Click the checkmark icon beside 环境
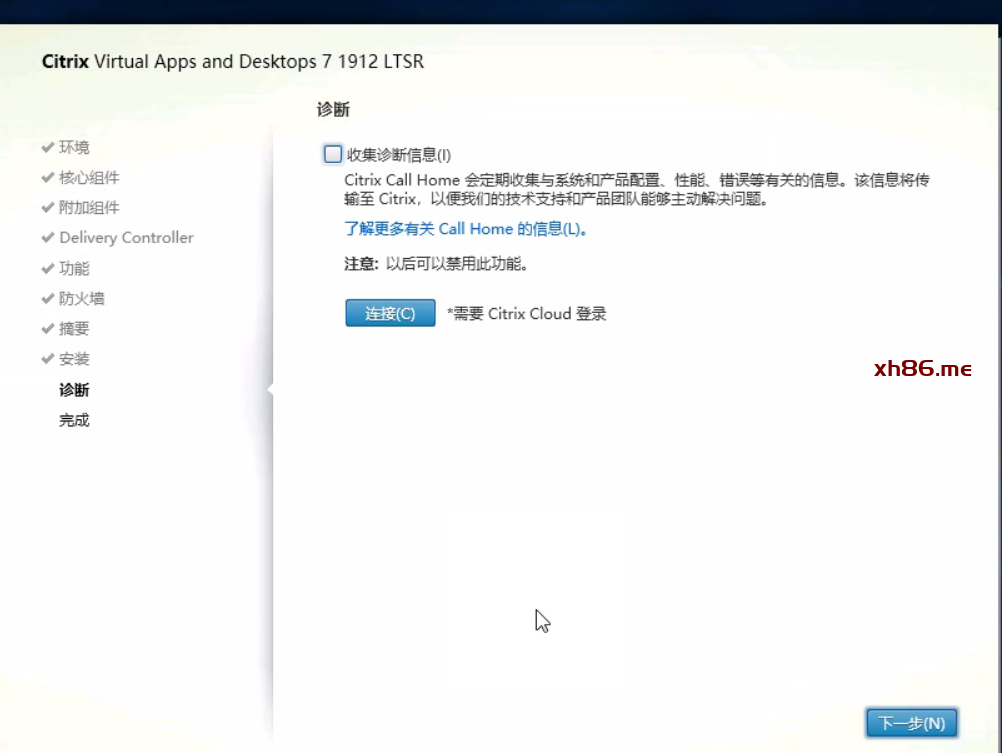This screenshot has height=753, width=1002. click(48, 147)
